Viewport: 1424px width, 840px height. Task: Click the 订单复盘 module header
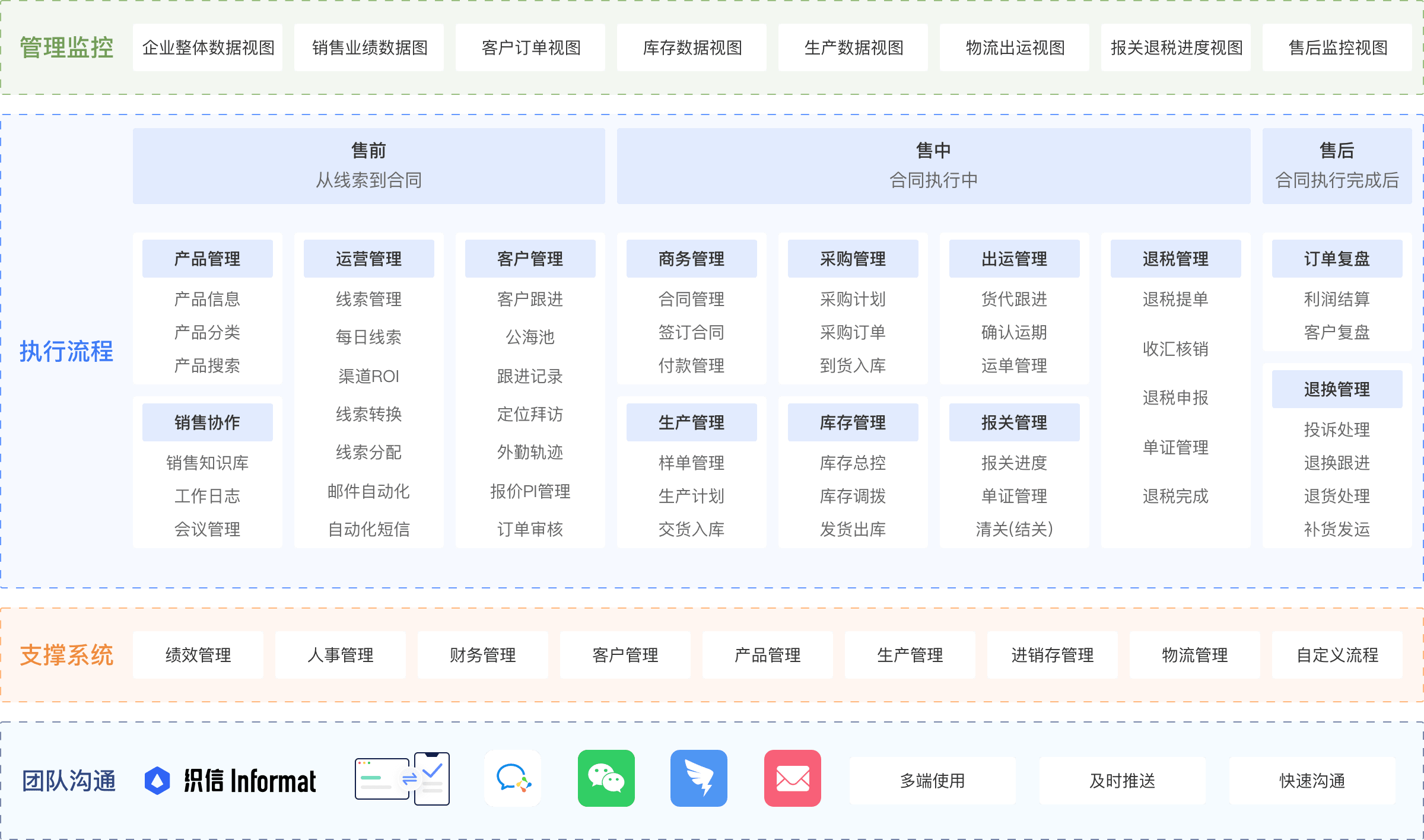[1337, 258]
